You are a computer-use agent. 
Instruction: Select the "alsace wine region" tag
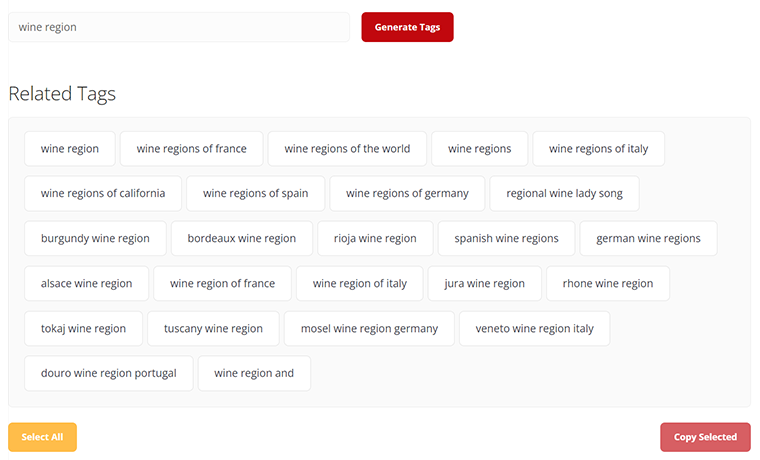pyautogui.click(x=86, y=284)
